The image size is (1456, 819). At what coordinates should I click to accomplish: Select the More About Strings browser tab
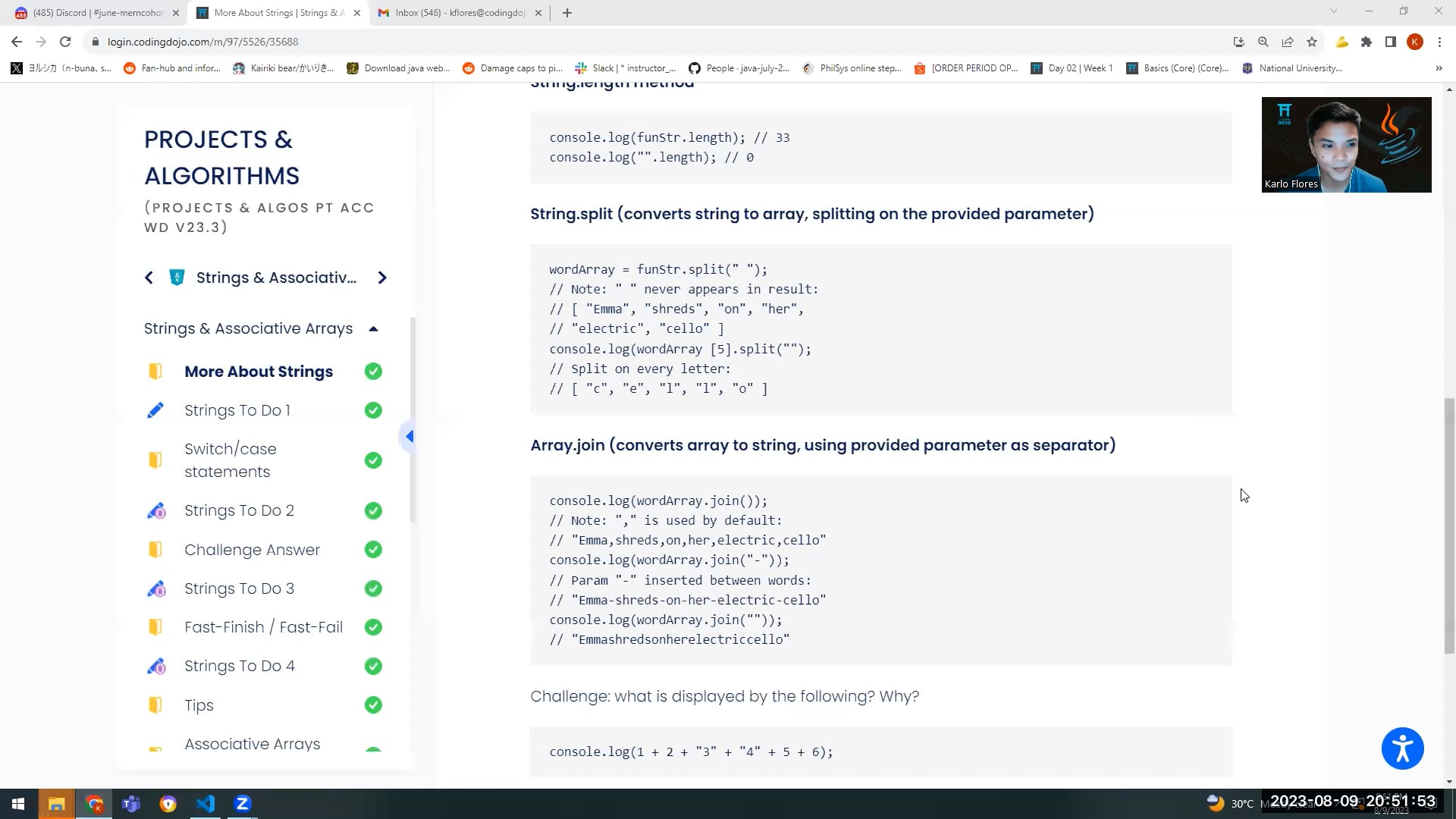tap(278, 13)
